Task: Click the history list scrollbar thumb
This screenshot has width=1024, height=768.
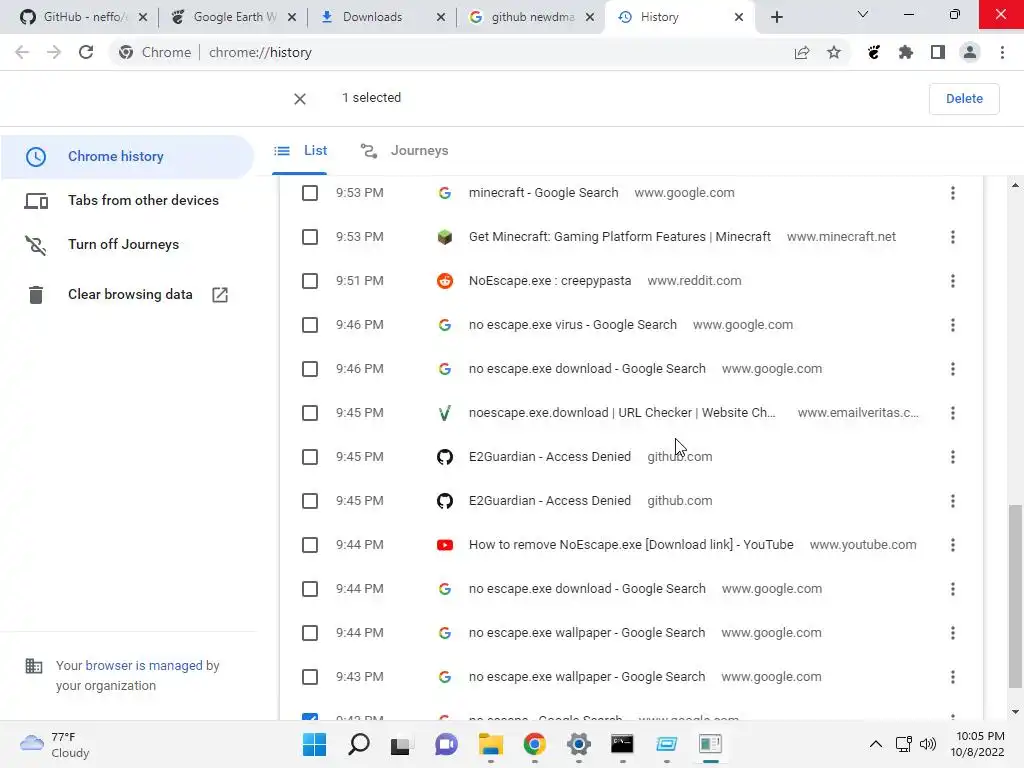Action: point(1015,596)
